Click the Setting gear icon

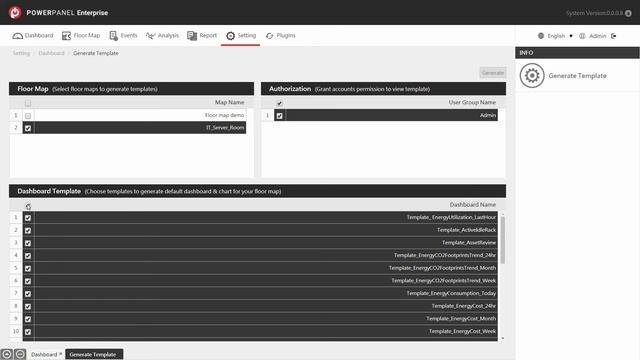click(231, 36)
